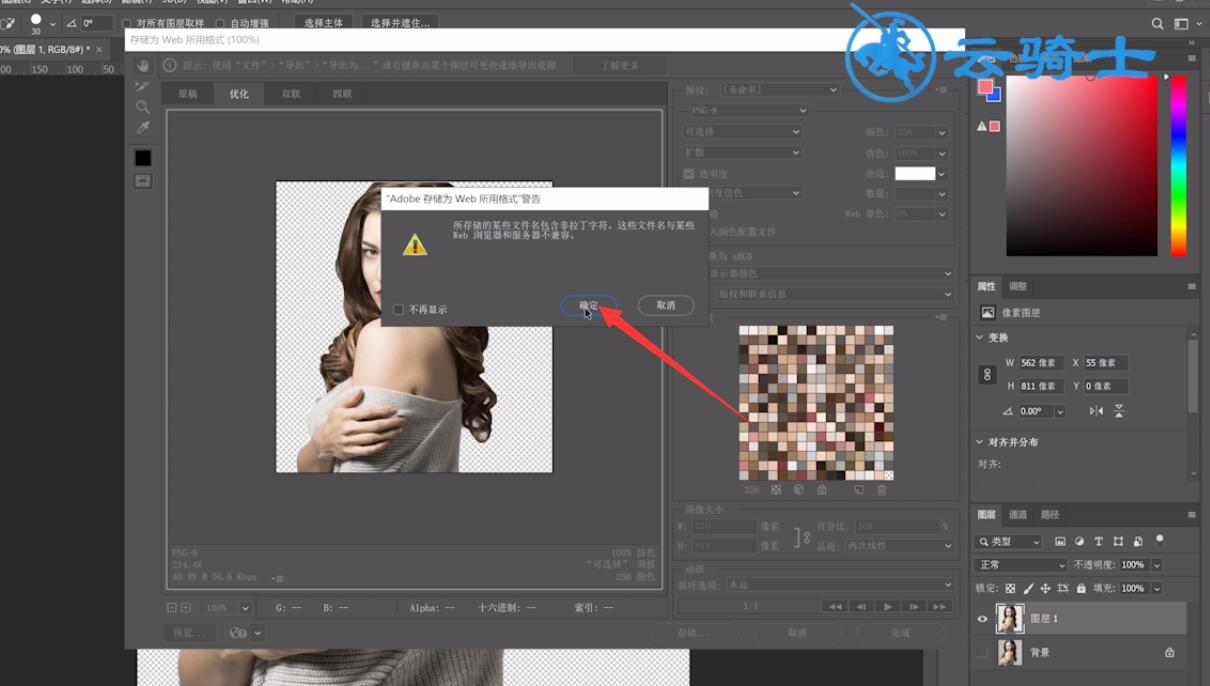
Task: Click the 存储 button in Save for Web
Action: [x=695, y=633]
